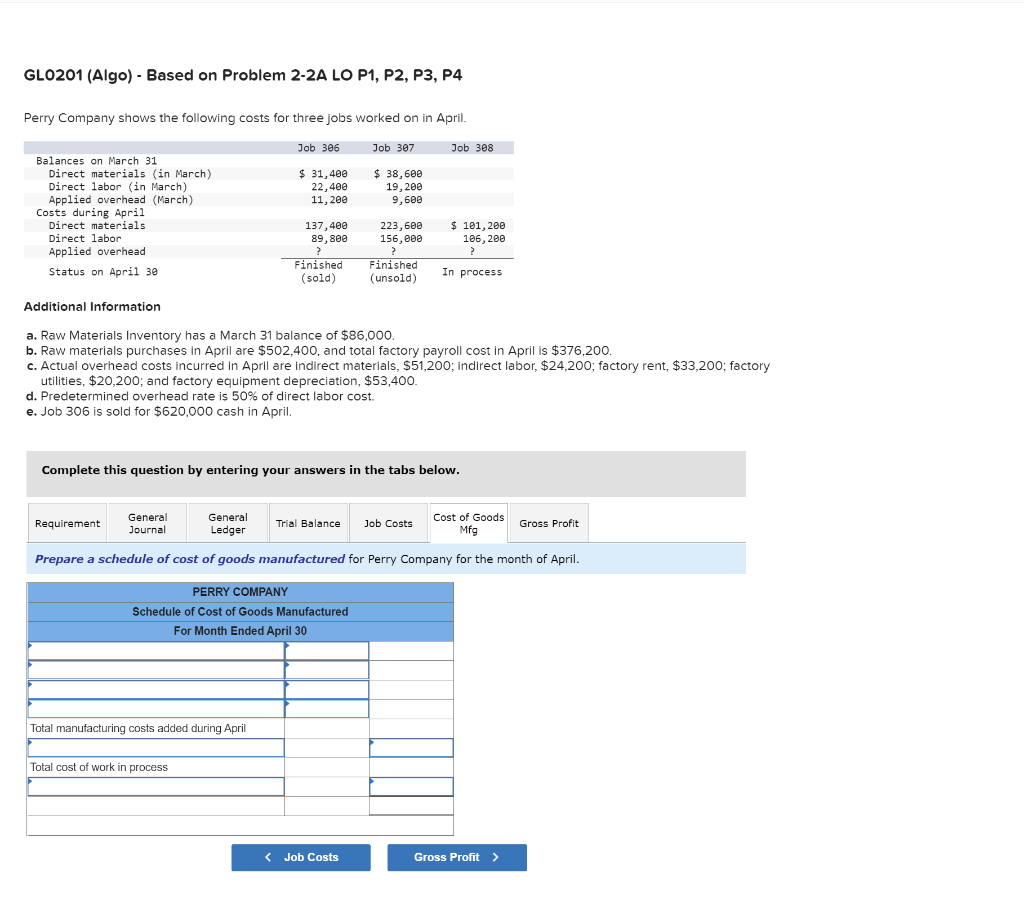
Task: Click the amount cell for 'Total cost of work in process'
Action: [x=412, y=786]
